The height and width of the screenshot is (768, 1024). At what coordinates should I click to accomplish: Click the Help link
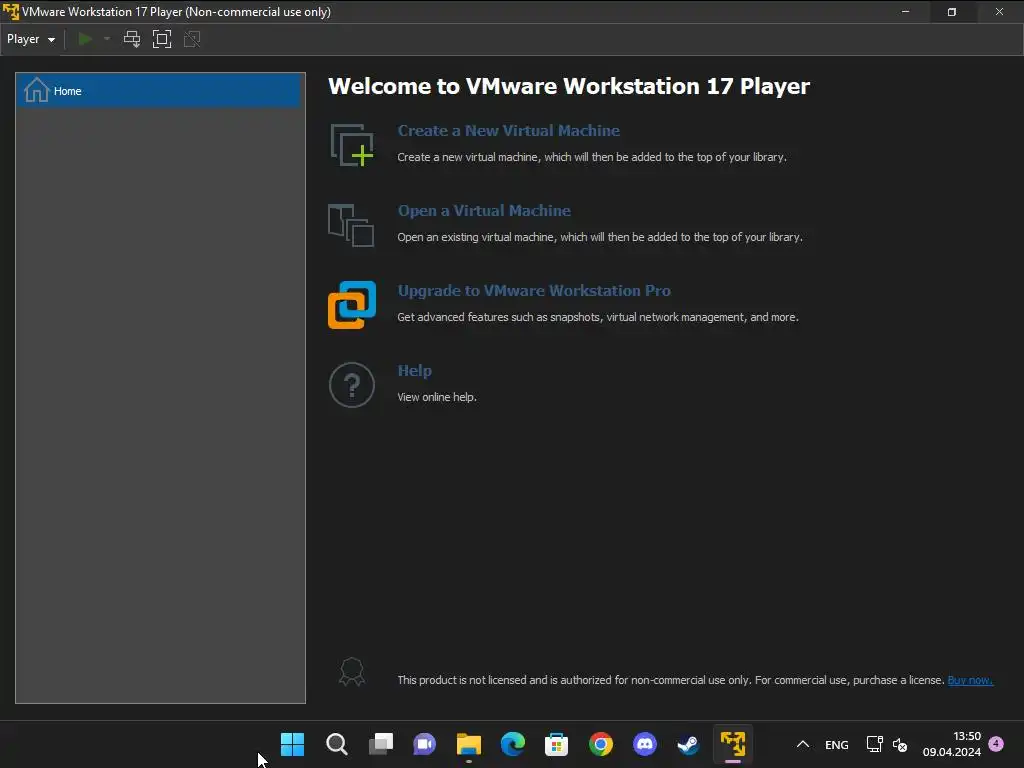415,371
